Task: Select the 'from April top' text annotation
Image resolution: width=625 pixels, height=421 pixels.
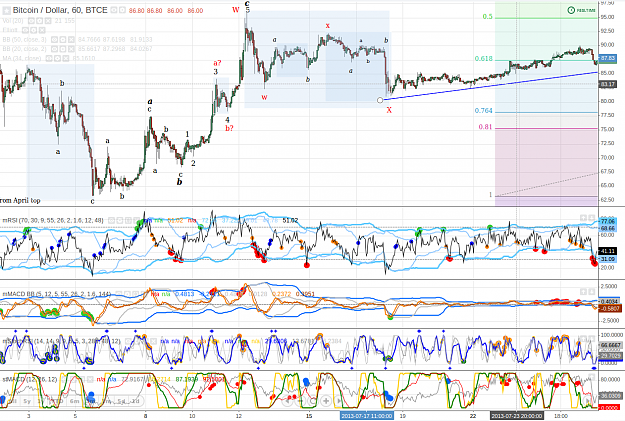Action: (20, 200)
